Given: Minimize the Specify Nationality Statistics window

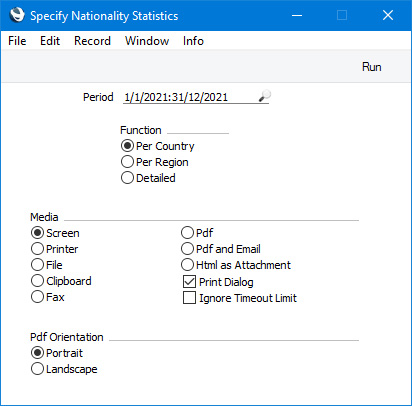Looking at the screenshot, I should tap(297, 15).
